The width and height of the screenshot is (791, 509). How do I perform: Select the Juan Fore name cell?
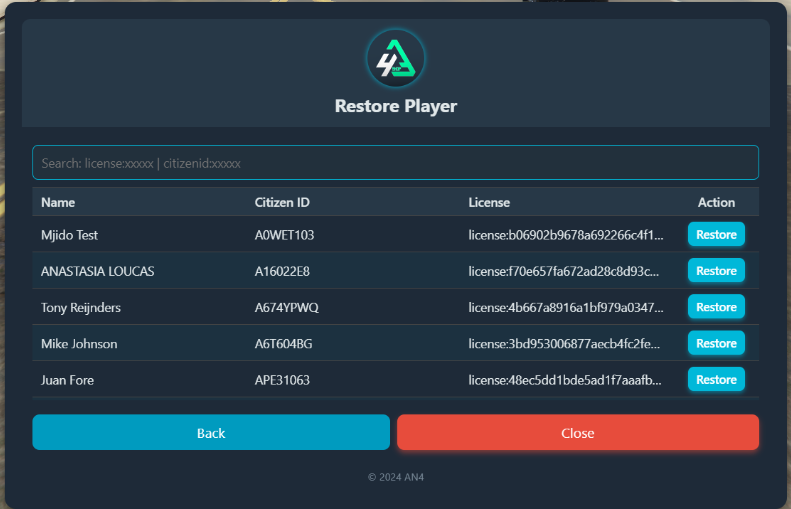(x=68, y=380)
